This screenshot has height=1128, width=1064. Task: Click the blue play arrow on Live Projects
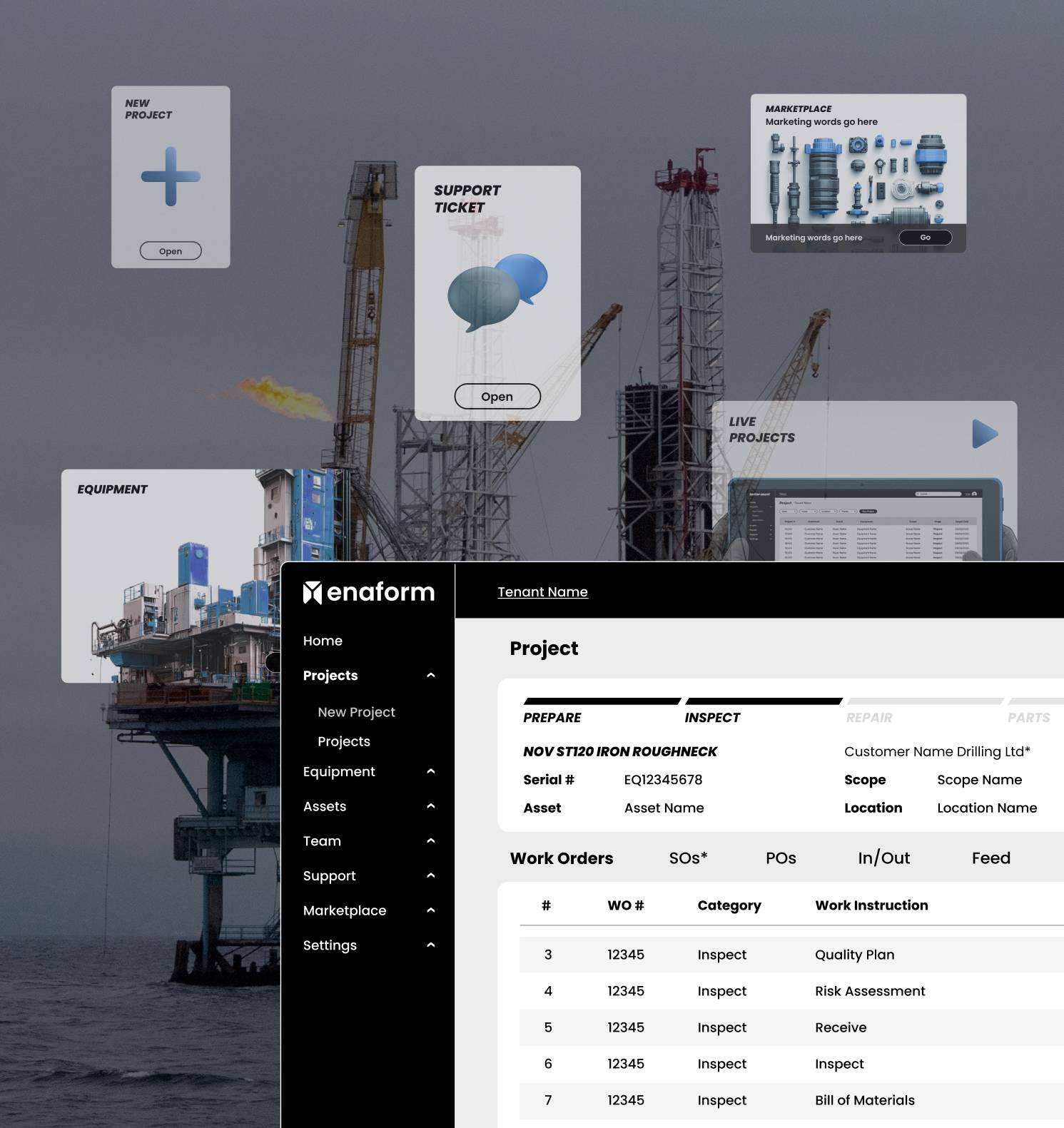[x=984, y=434]
